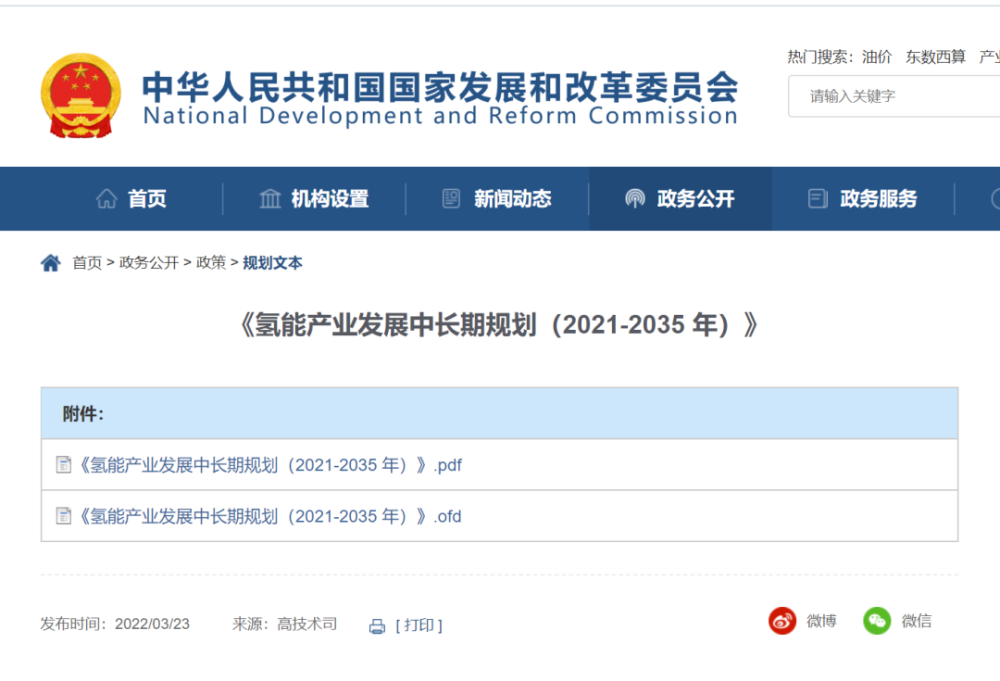Click the NDRC national emblem logo
Image resolution: width=1000 pixels, height=681 pixels.
[81, 95]
